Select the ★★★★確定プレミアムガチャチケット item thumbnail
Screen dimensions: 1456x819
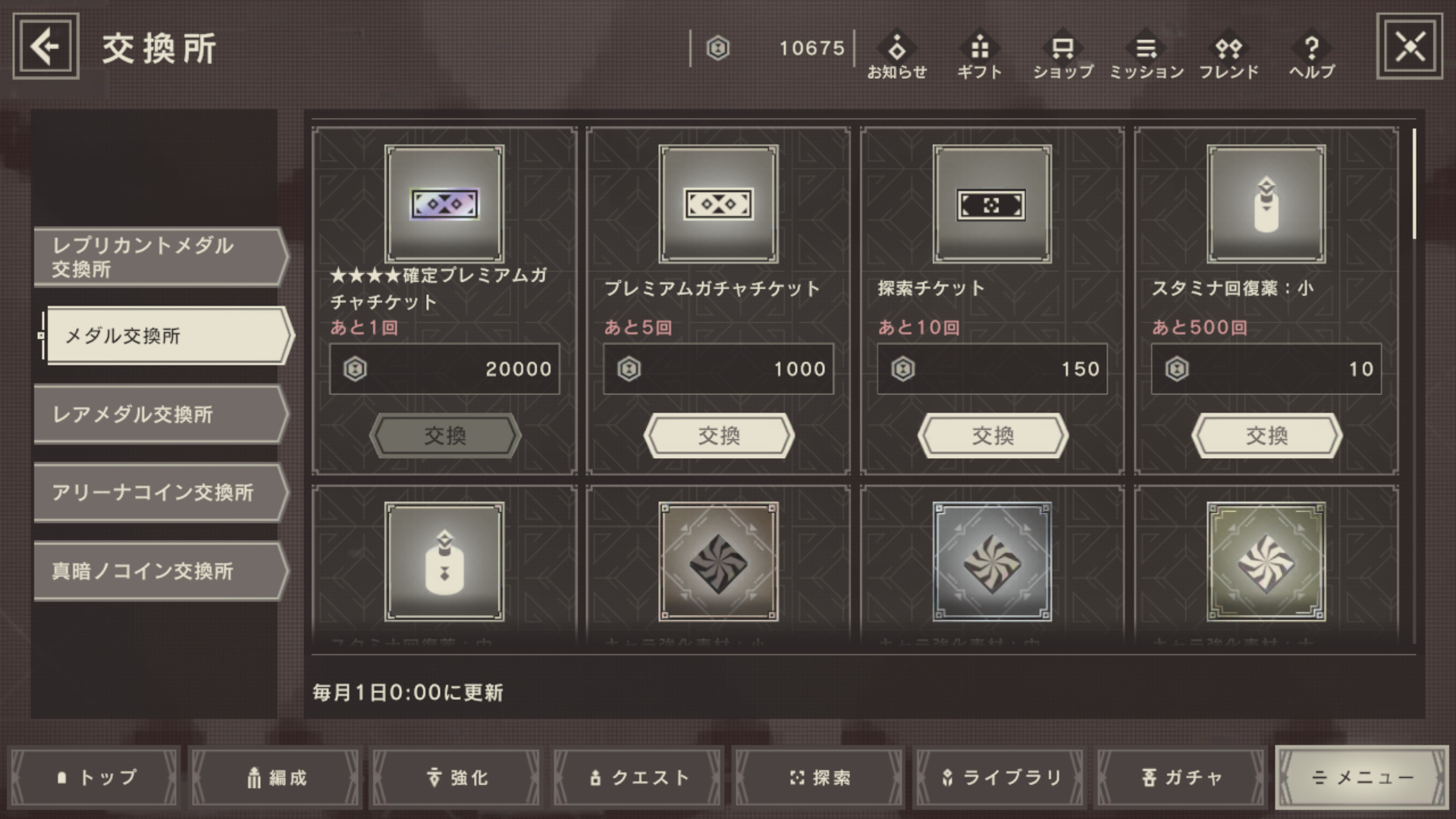coord(444,204)
